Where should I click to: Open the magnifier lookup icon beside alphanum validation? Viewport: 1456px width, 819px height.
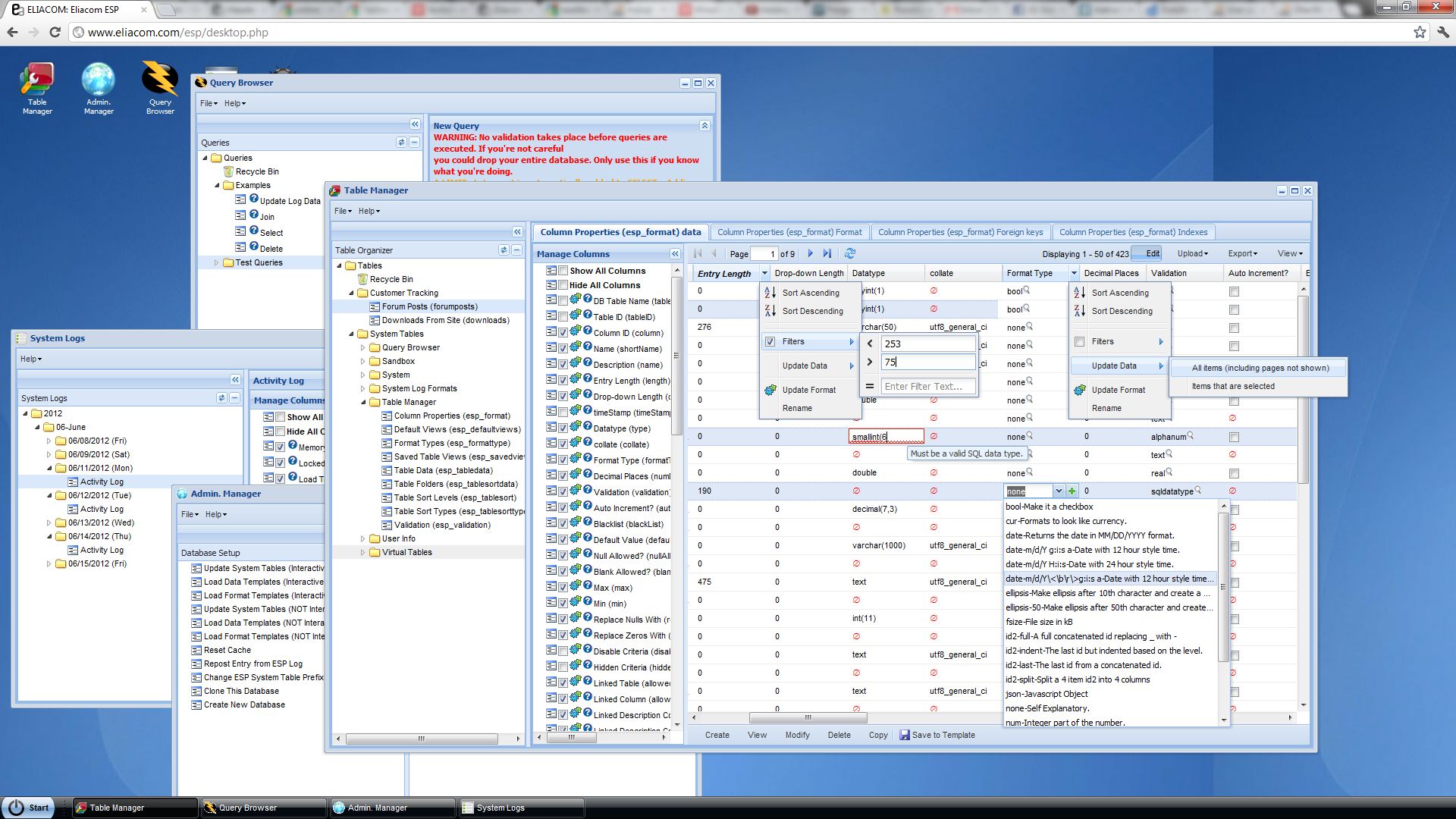click(x=1189, y=437)
